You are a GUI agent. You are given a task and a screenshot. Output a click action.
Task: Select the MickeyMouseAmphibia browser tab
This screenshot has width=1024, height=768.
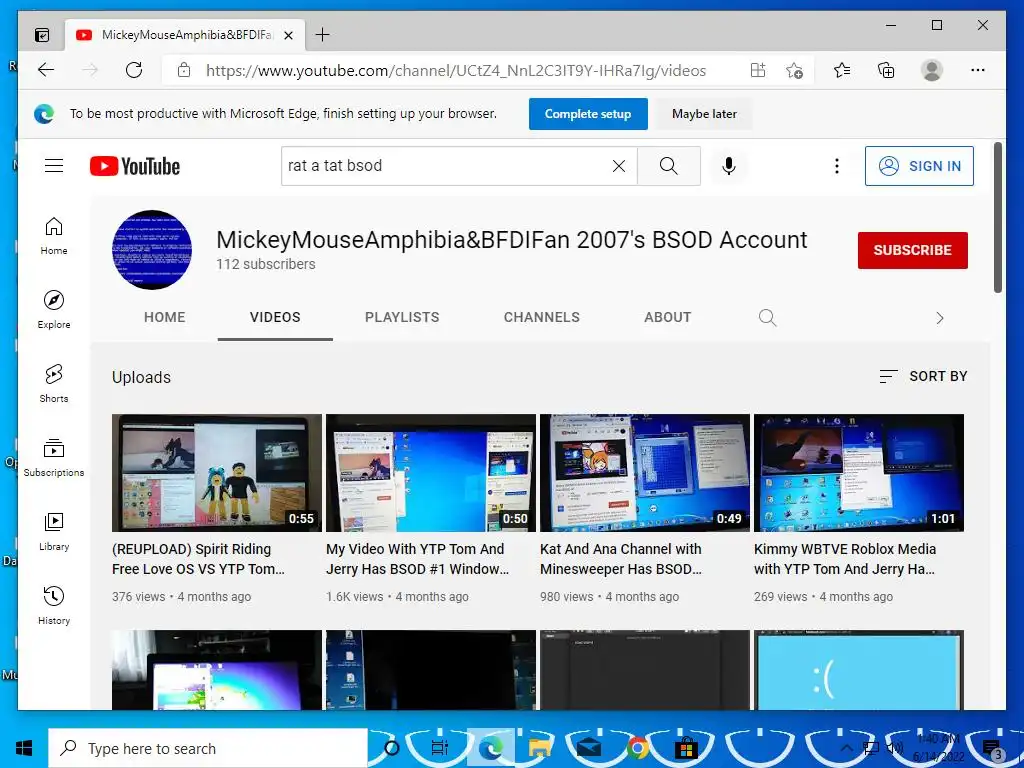pos(185,35)
